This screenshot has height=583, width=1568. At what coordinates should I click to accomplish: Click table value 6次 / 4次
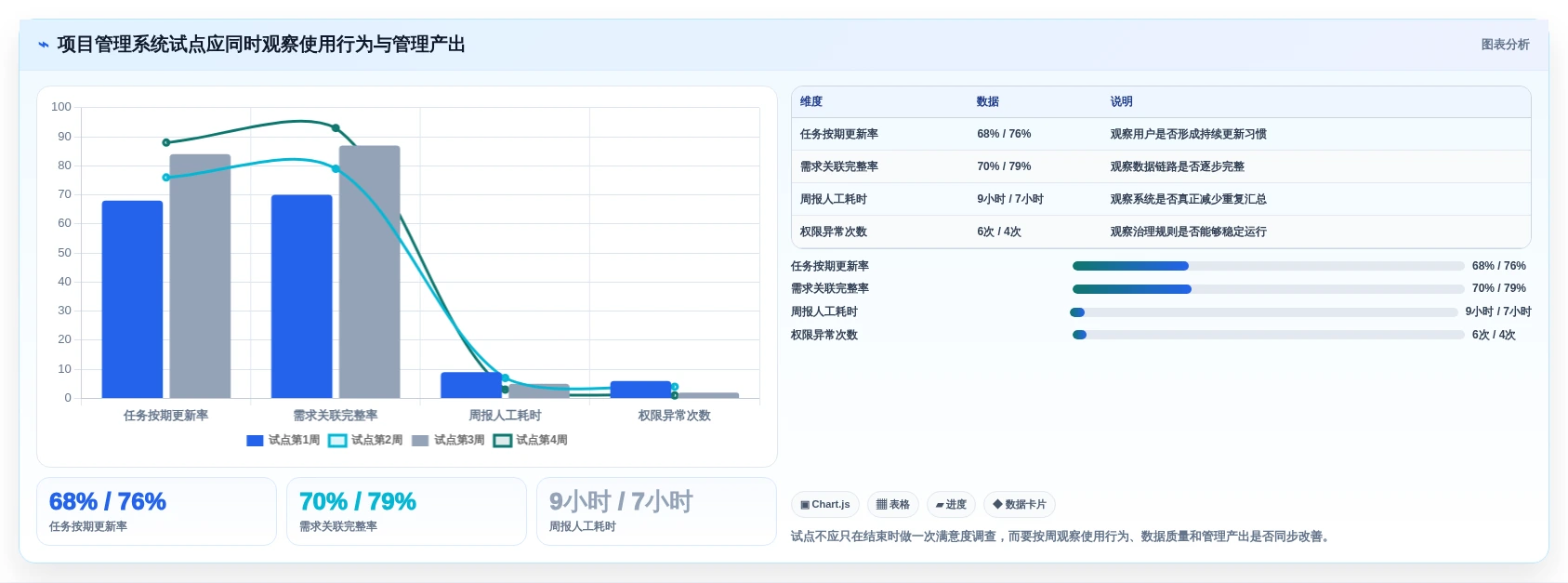pos(999,232)
